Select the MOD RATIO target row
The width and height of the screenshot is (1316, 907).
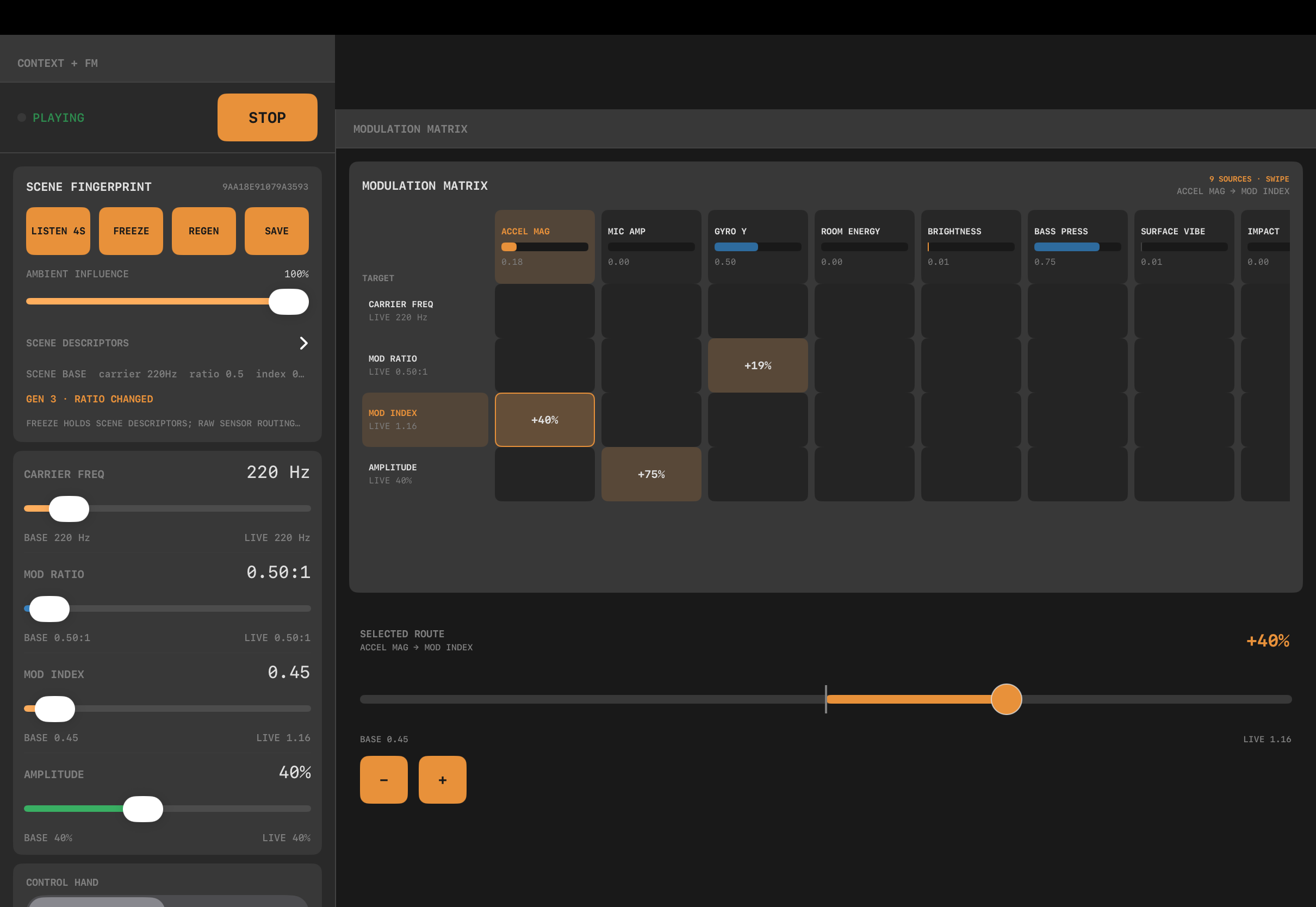tap(425, 365)
